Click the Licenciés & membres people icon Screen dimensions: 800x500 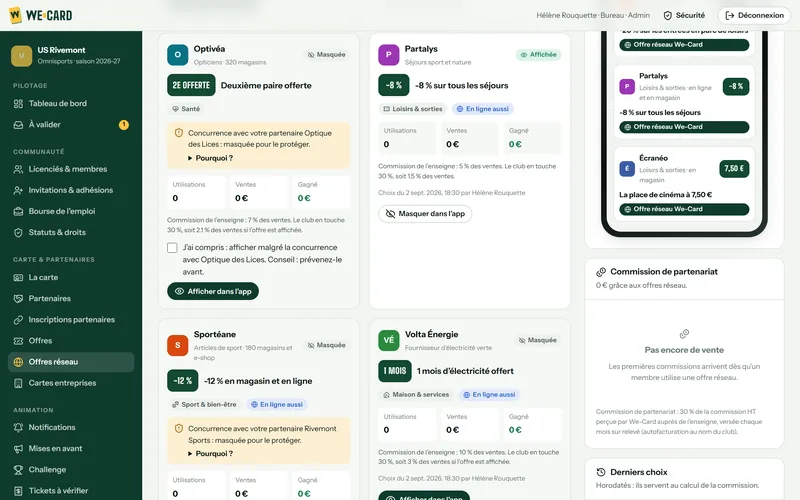(x=18, y=169)
